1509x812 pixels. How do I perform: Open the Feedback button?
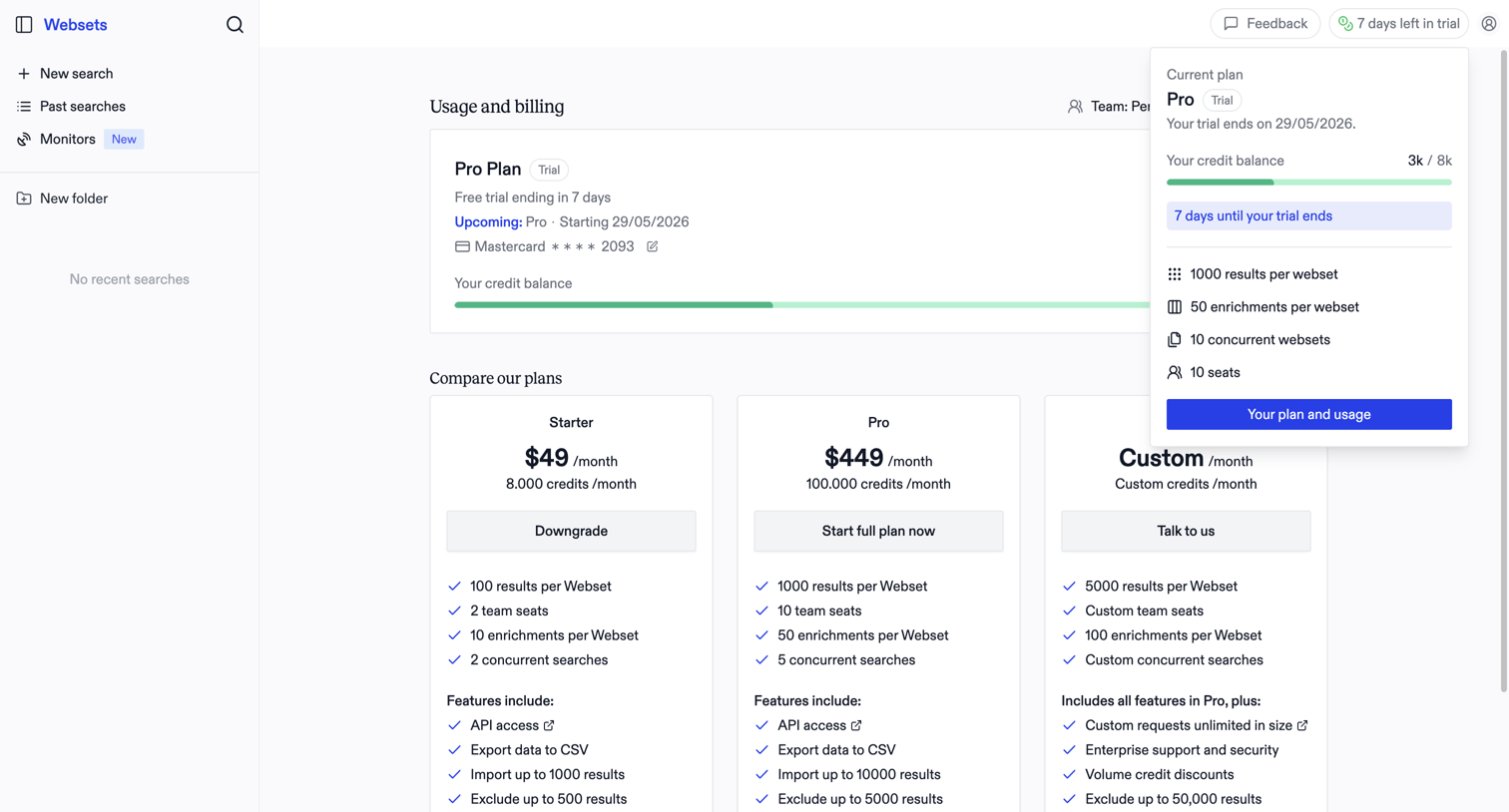point(1264,24)
